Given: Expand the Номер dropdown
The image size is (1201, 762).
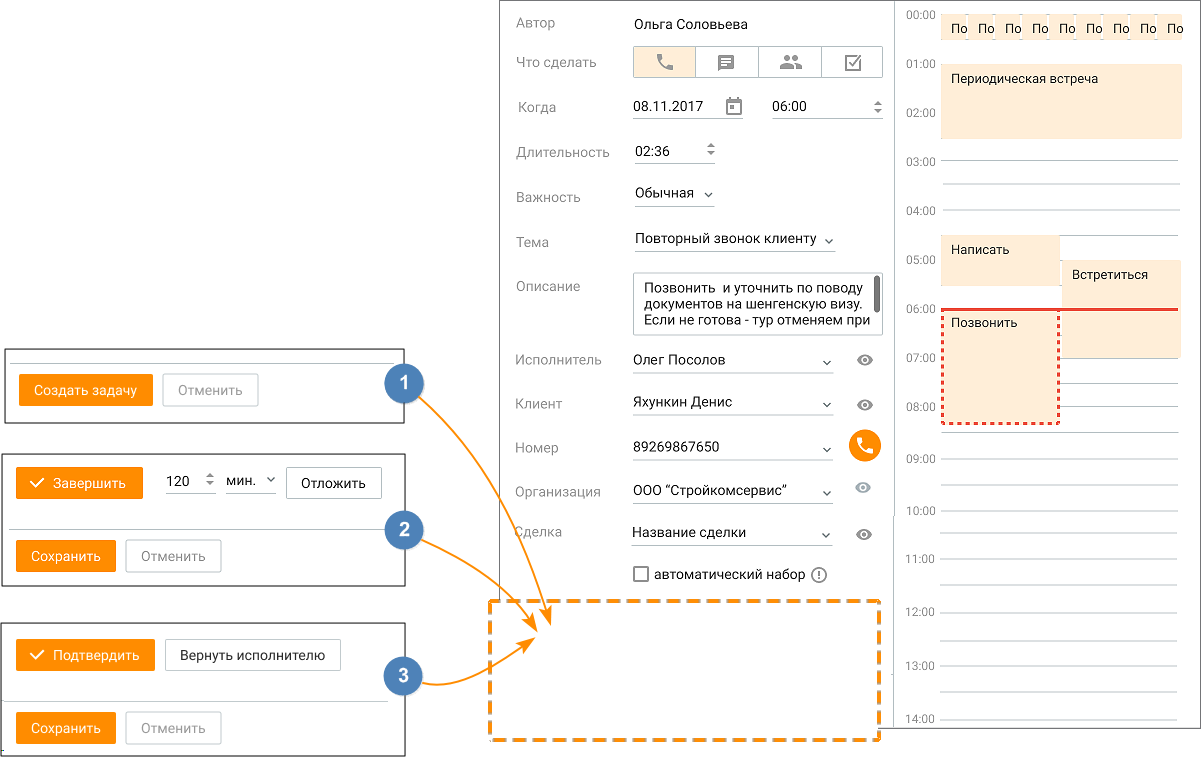Looking at the screenshot, I should coord(827,450).
